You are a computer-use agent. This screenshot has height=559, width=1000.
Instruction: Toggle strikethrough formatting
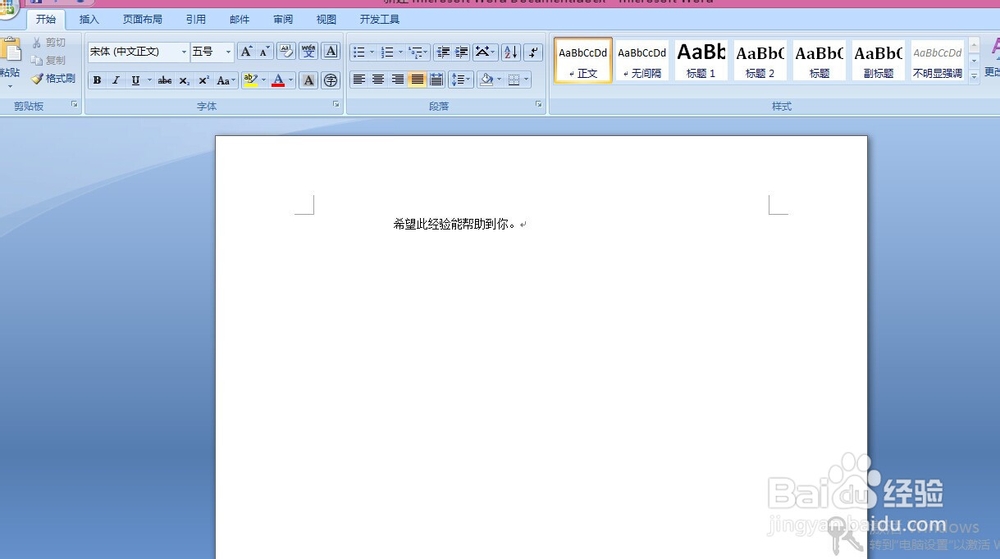pyautogui.click(x=165, y=80)
